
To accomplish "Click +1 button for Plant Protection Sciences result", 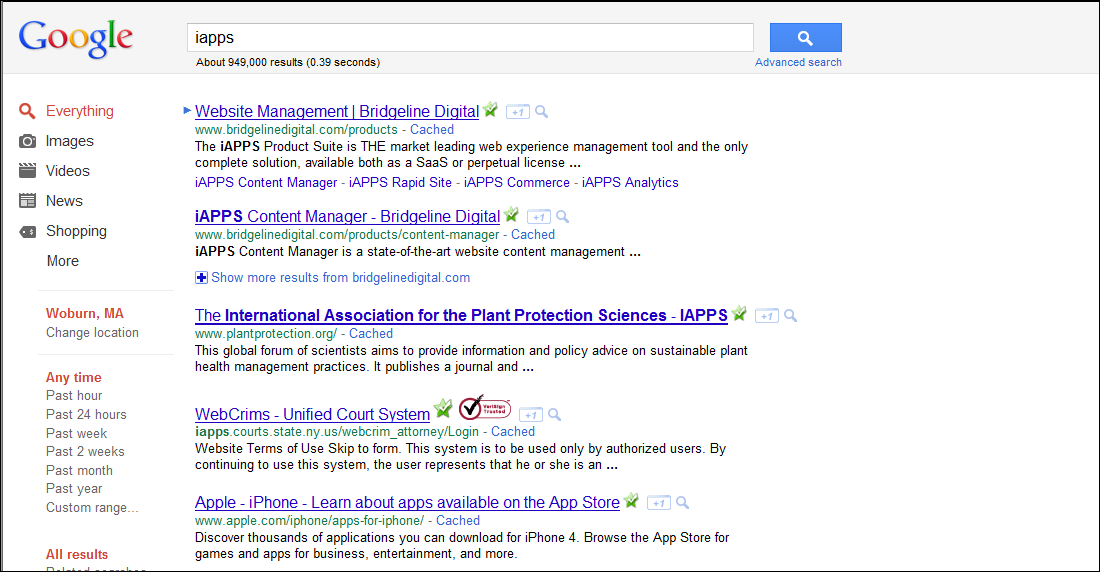I will point(767,317).
